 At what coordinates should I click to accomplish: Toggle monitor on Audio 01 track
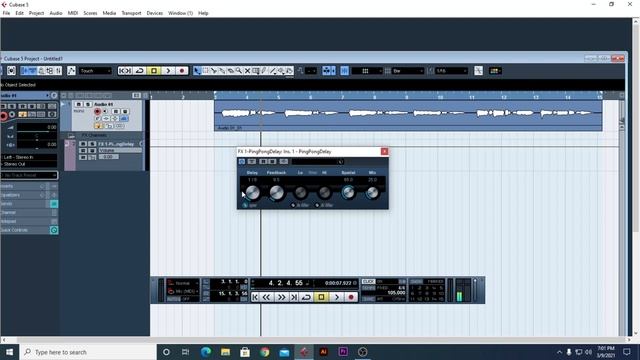105,111
